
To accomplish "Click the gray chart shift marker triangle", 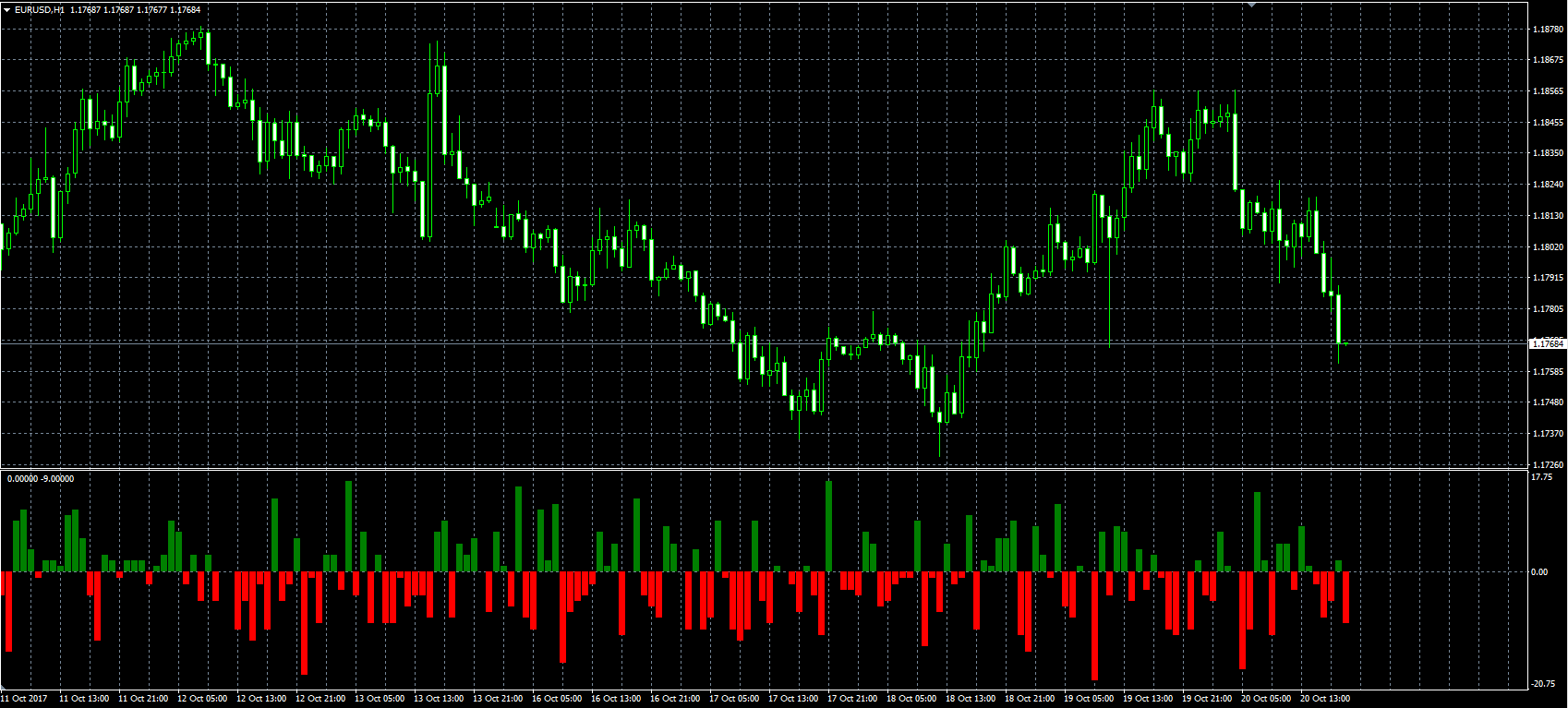I will pyautogui.click(x=1251, y=5).
